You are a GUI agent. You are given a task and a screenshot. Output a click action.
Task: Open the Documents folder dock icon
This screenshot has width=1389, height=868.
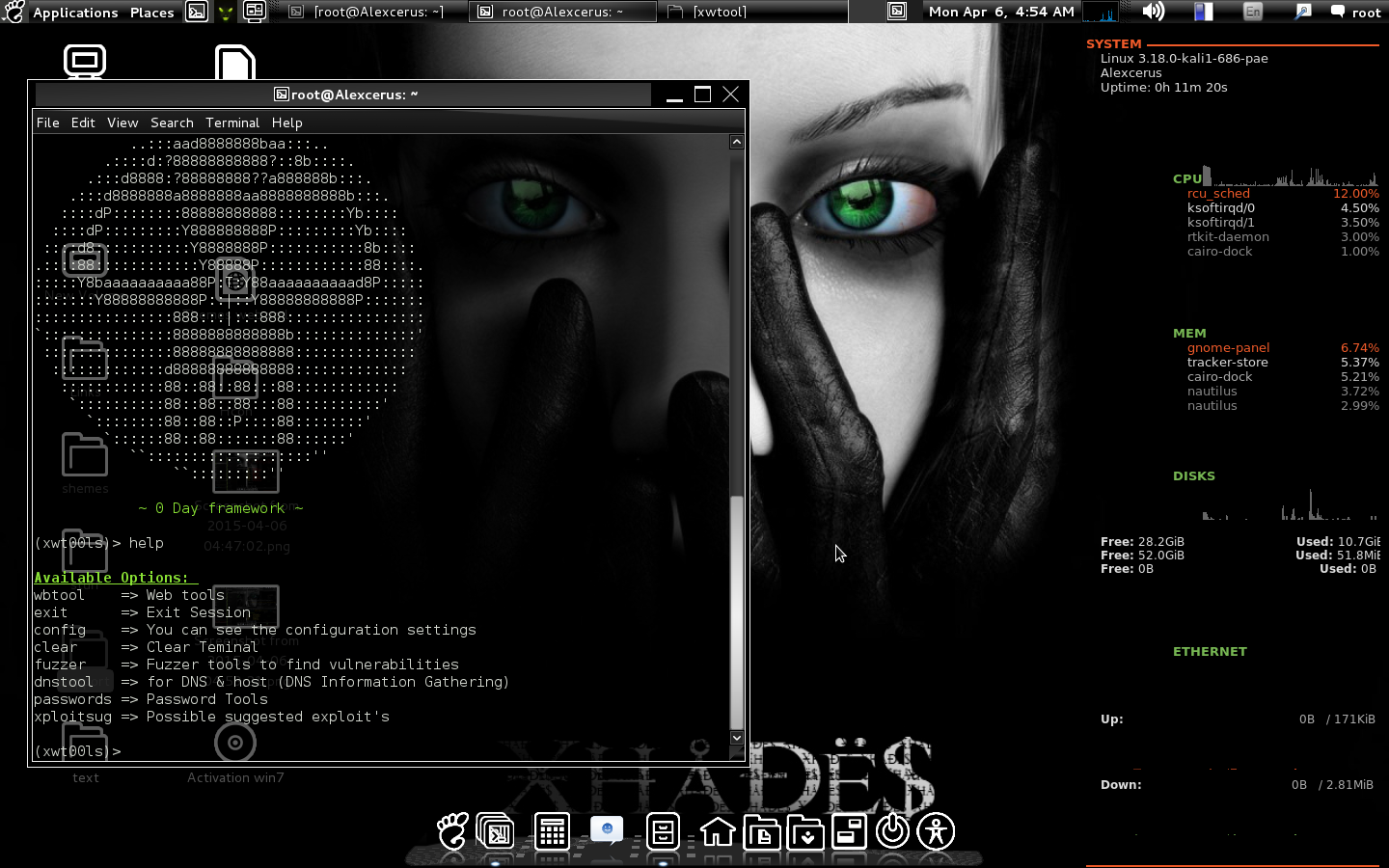pos(762,831)
